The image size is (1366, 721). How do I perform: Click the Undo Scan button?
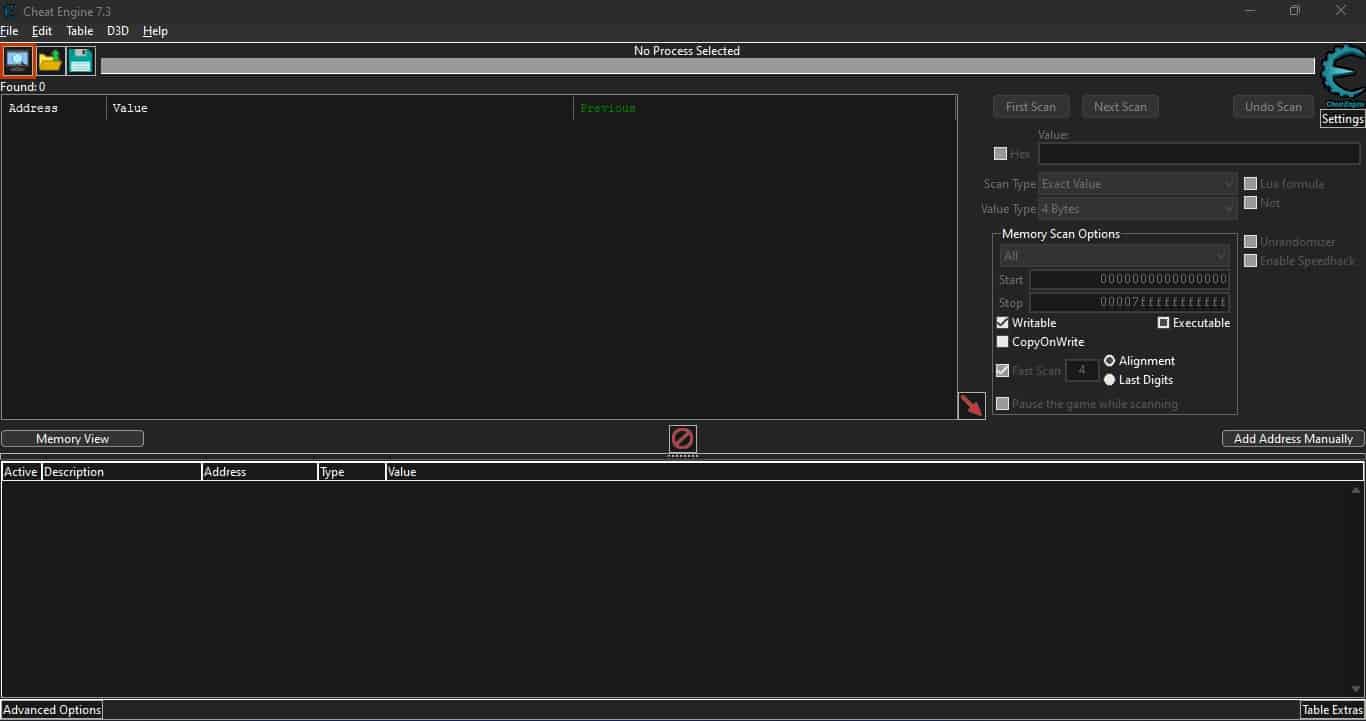[1273, 107]
